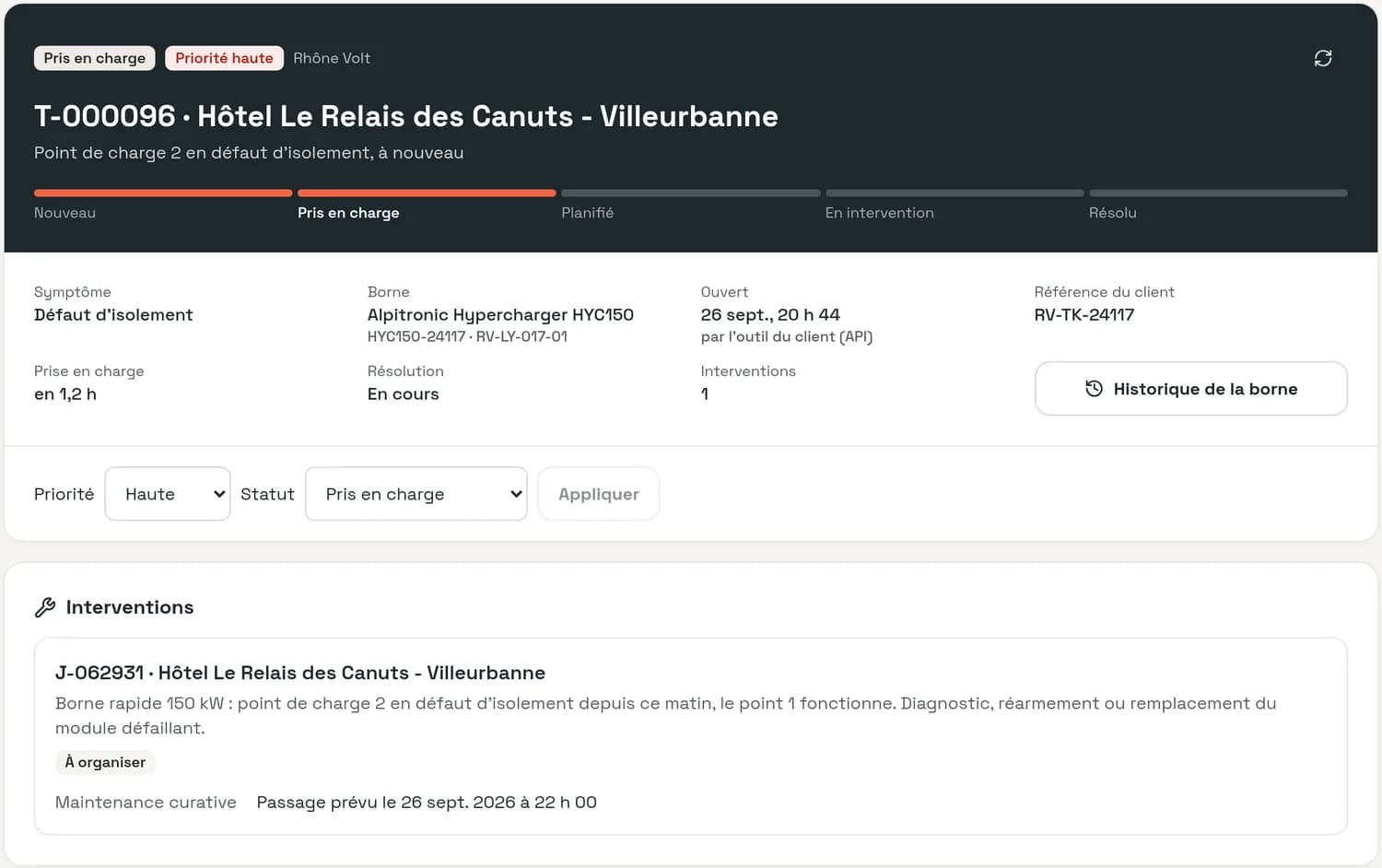Select the En intervention progress step

point(955,205)
